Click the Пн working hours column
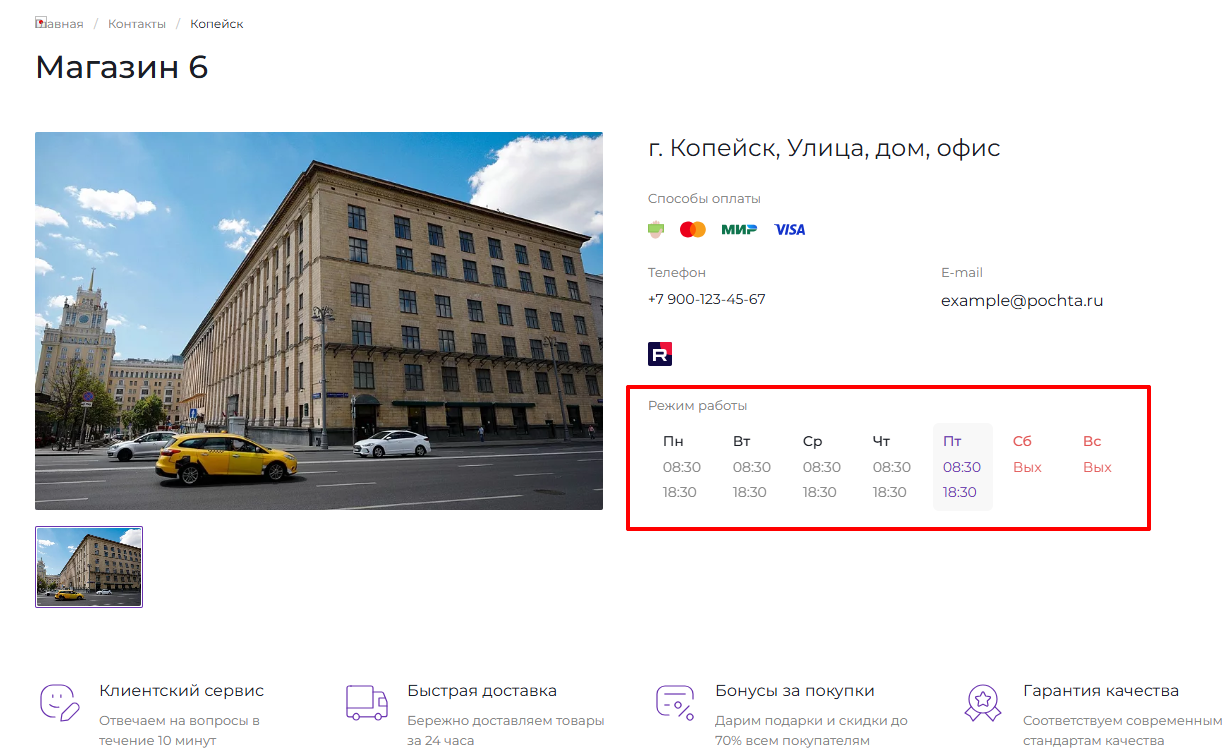The image size is (1231, 756). (x=680, y=467)
